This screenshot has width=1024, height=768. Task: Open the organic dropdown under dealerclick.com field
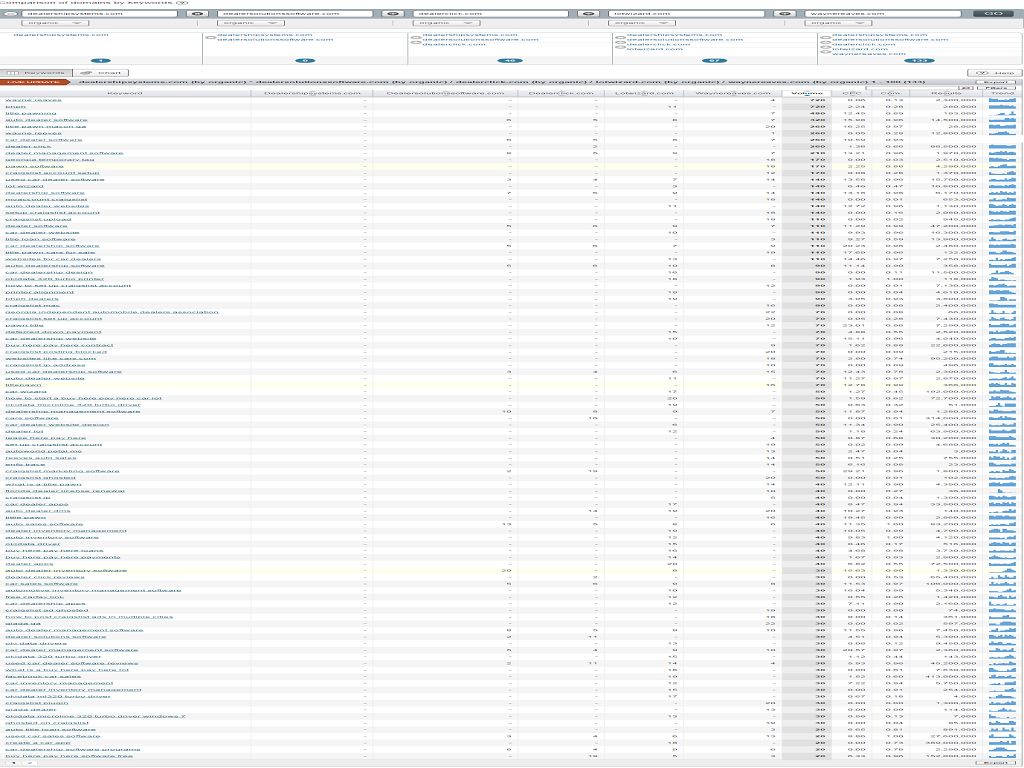point(447,23)
